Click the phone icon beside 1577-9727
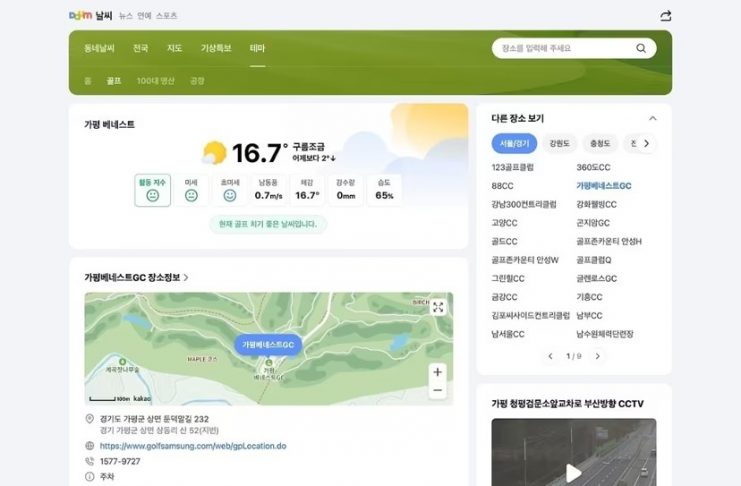This screenshot has height=486, width=741. click(x=89, y=461)
